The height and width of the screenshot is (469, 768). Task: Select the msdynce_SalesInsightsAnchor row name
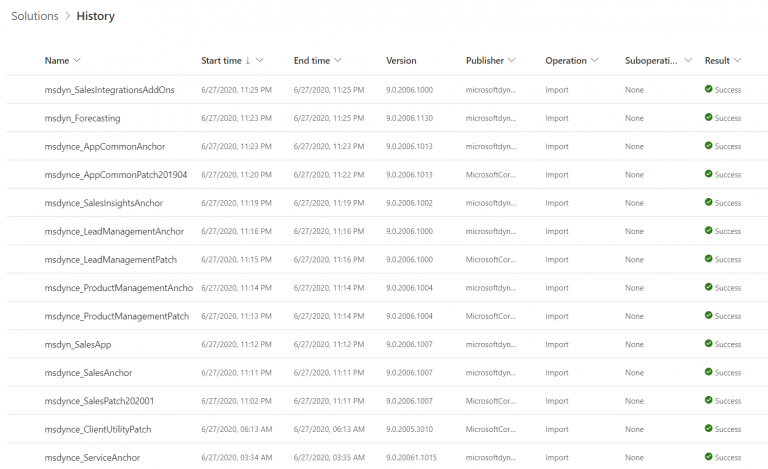point(103,203)
